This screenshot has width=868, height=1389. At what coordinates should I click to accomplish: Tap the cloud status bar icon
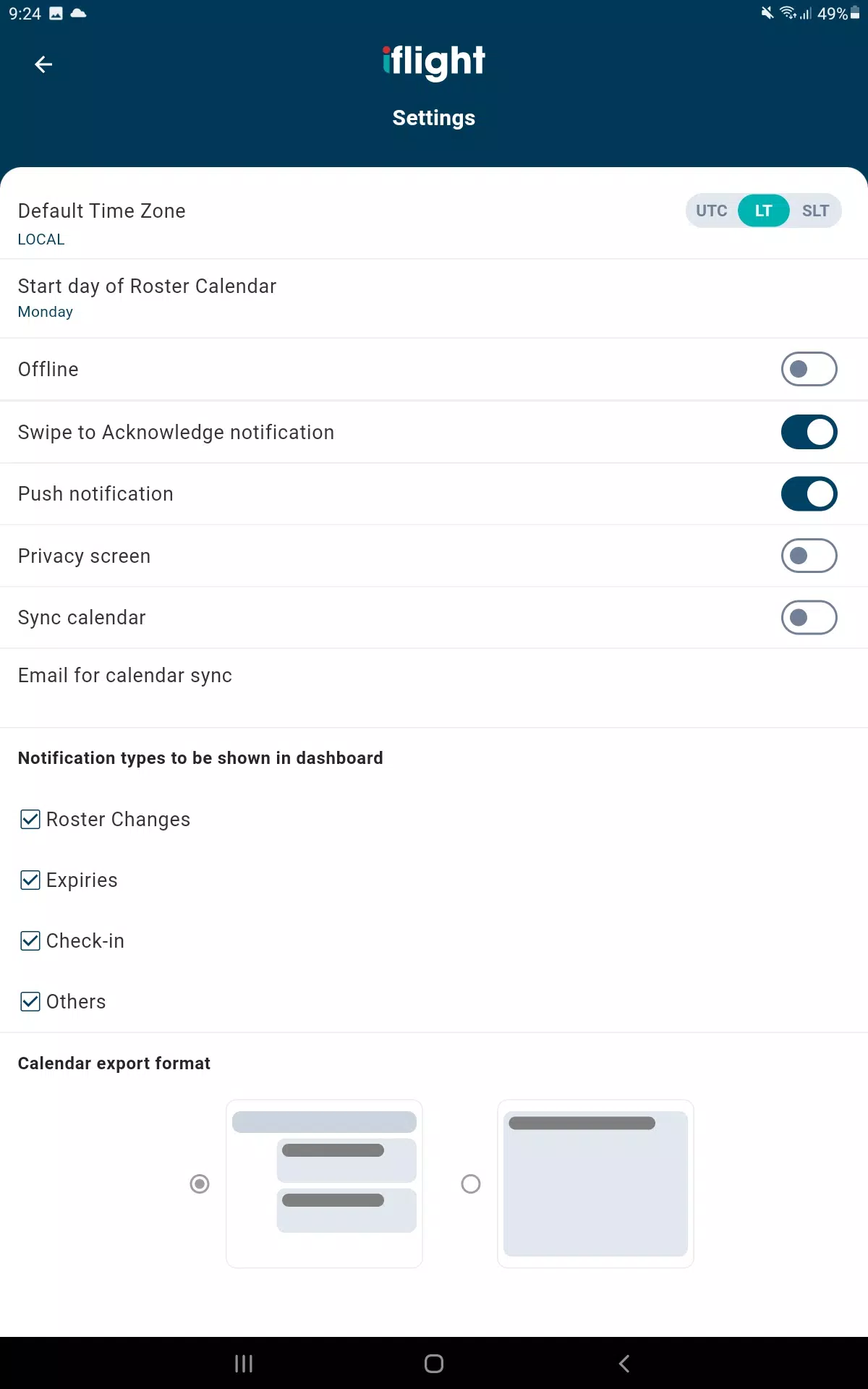(78, 13)
